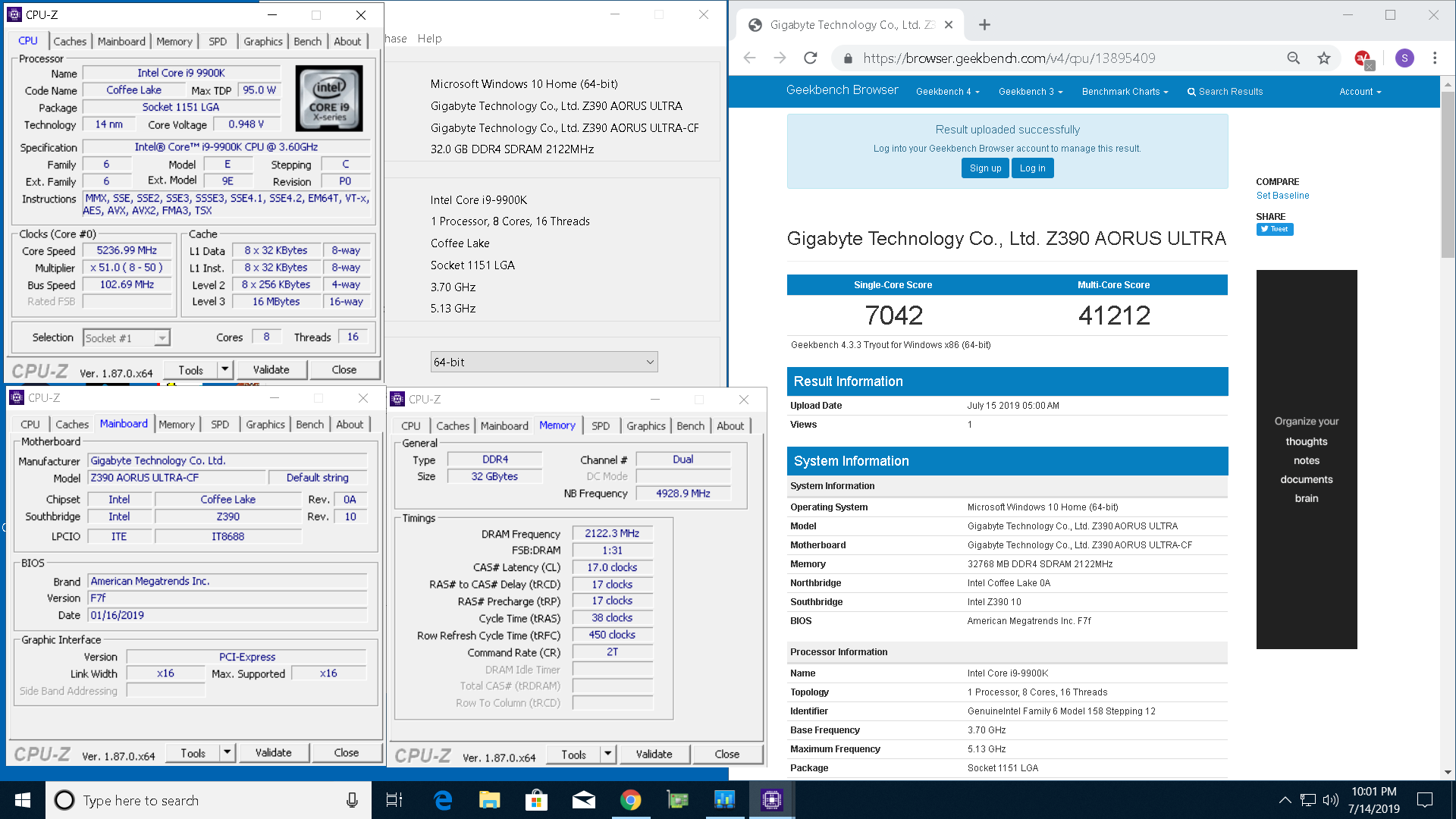This screenshot has width=1456, height=819.
Task: Switch to Caches tab in top CPU-Z window
Action: point(70,42)
